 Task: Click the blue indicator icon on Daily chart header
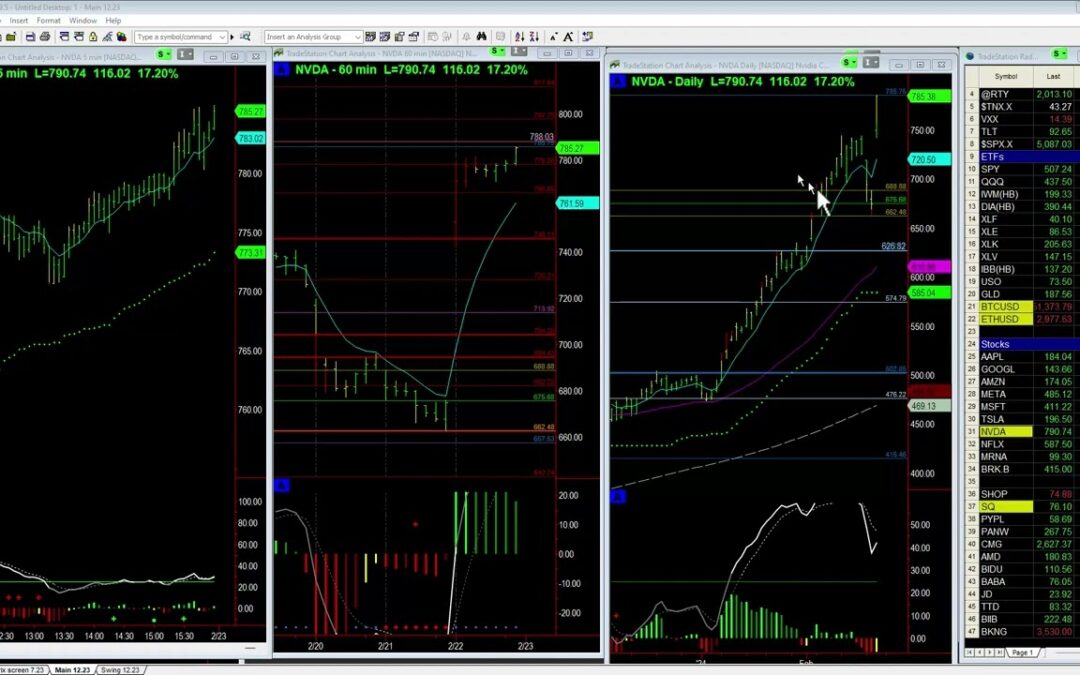(x=618, y=81)
